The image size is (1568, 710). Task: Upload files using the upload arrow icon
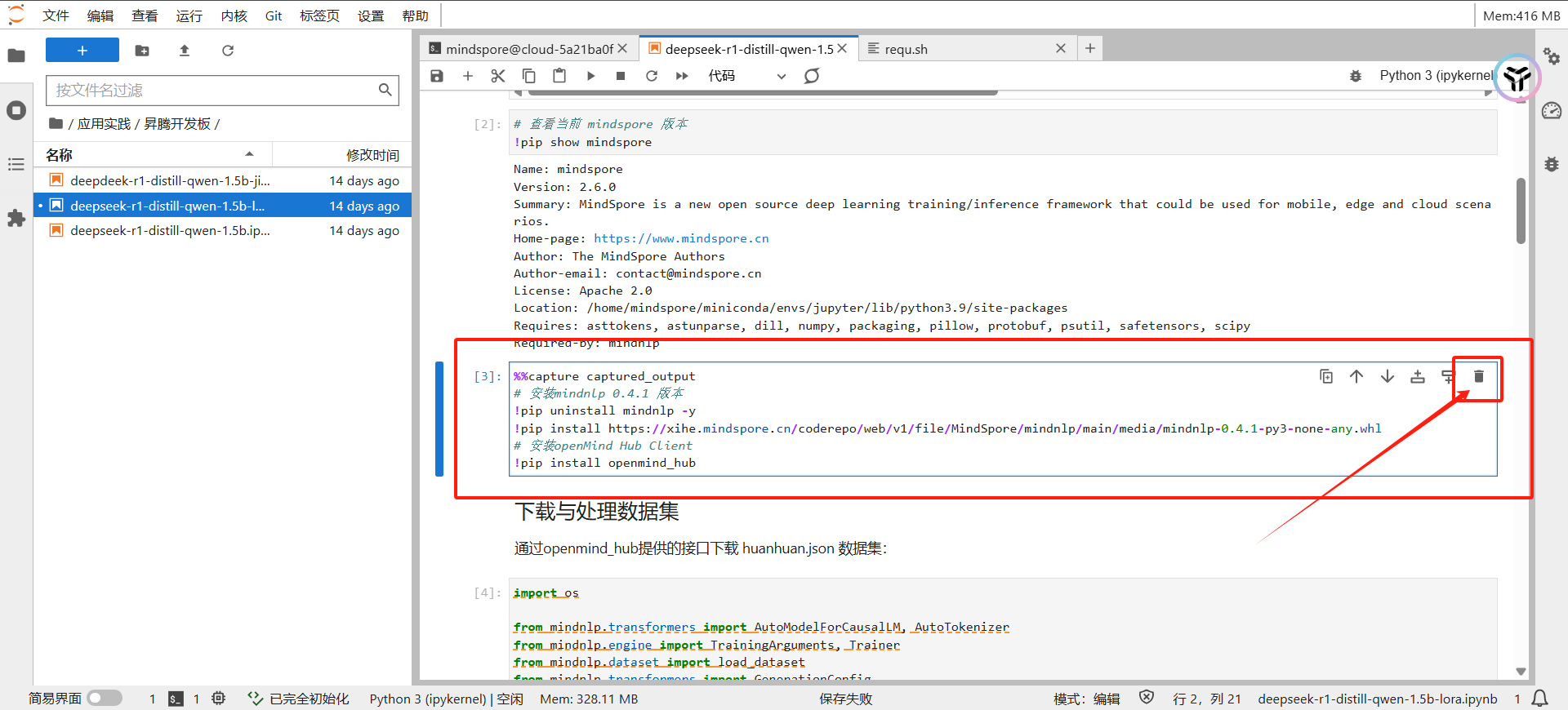pyautogui.click(x=185, y=51)
